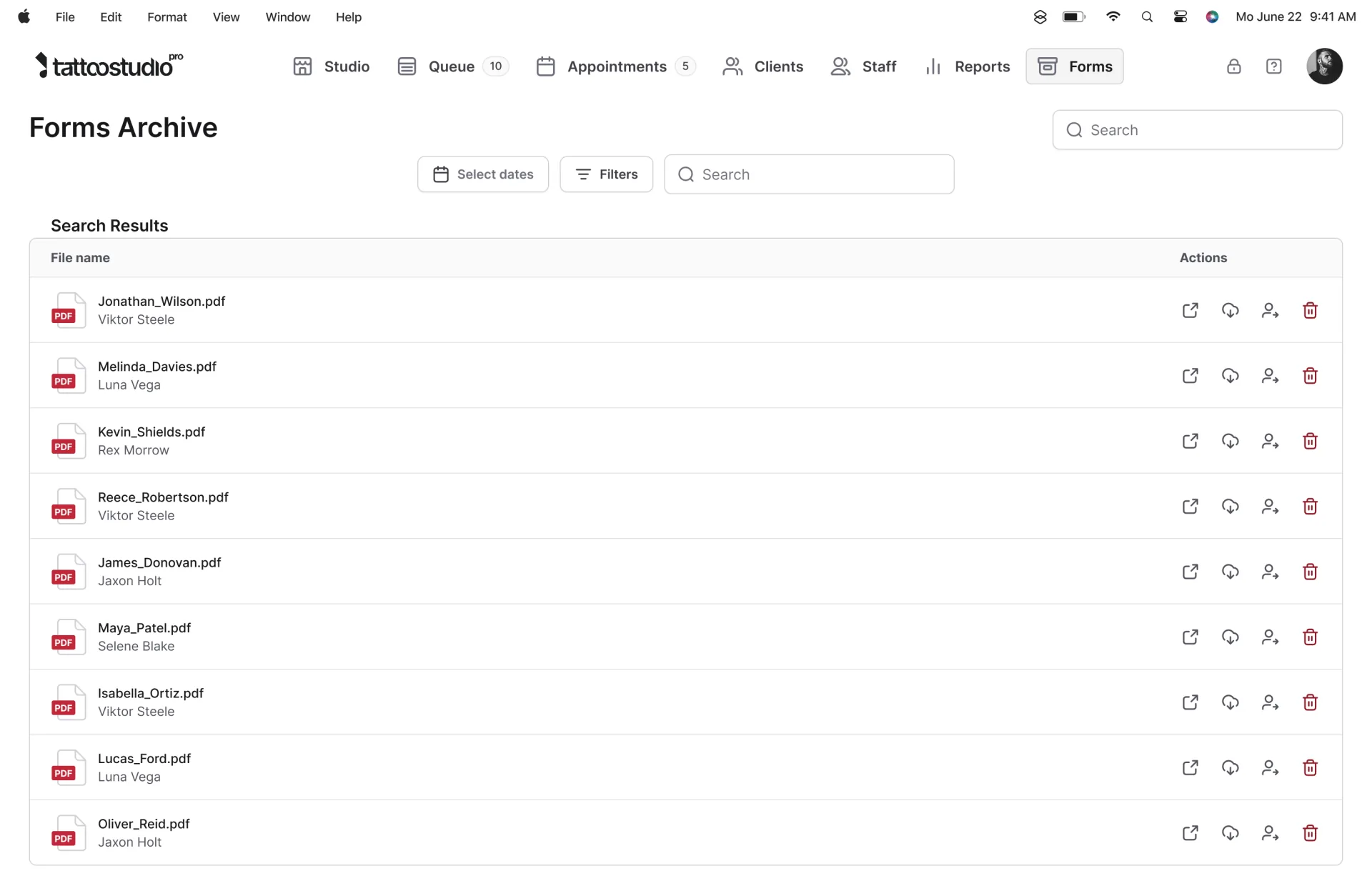Click the PDF icon for Maya_Patel.pdf
This screenshot has height=891, width=1372.
(68, 637)
